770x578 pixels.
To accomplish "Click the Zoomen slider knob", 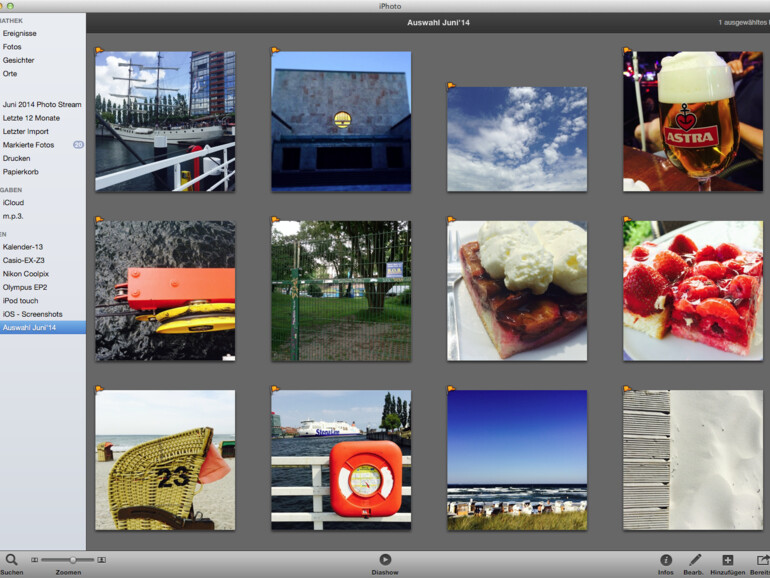I will 73,560.
